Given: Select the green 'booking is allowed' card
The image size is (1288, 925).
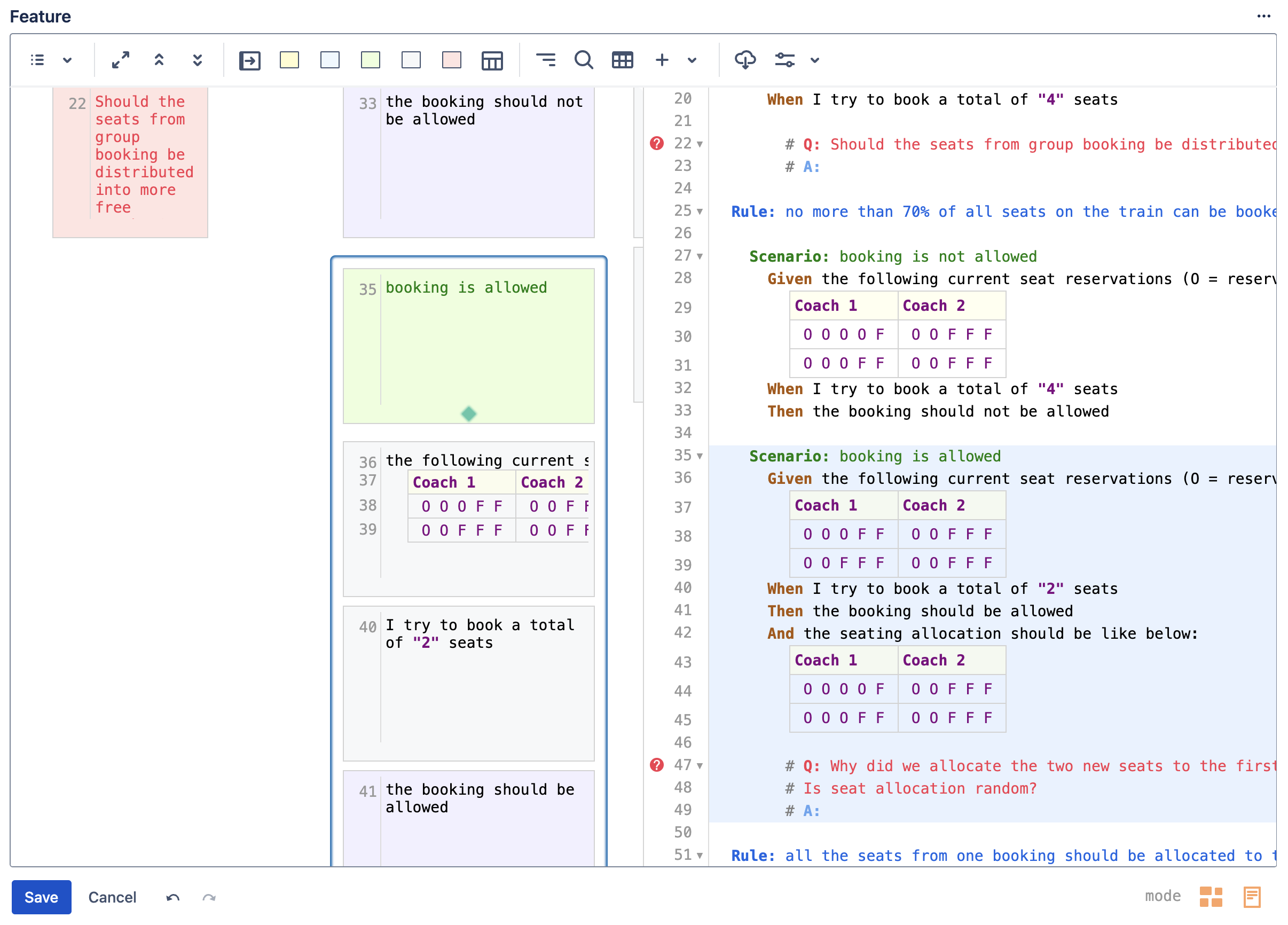Looking at the screenshot, I should pyautogui.click(x=468, y=346).
